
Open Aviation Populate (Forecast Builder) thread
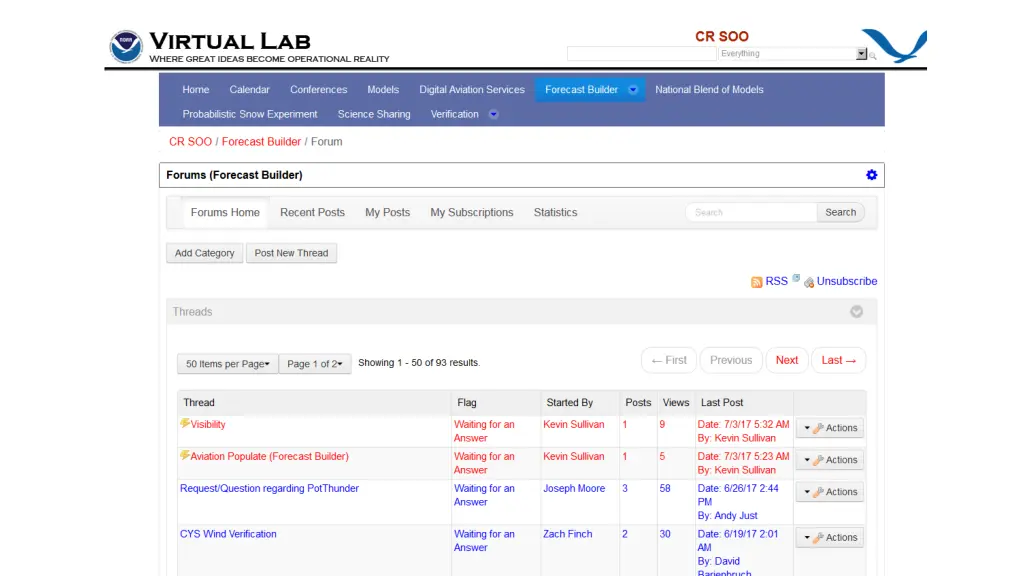pyautogui.click(x=269, y=456)
